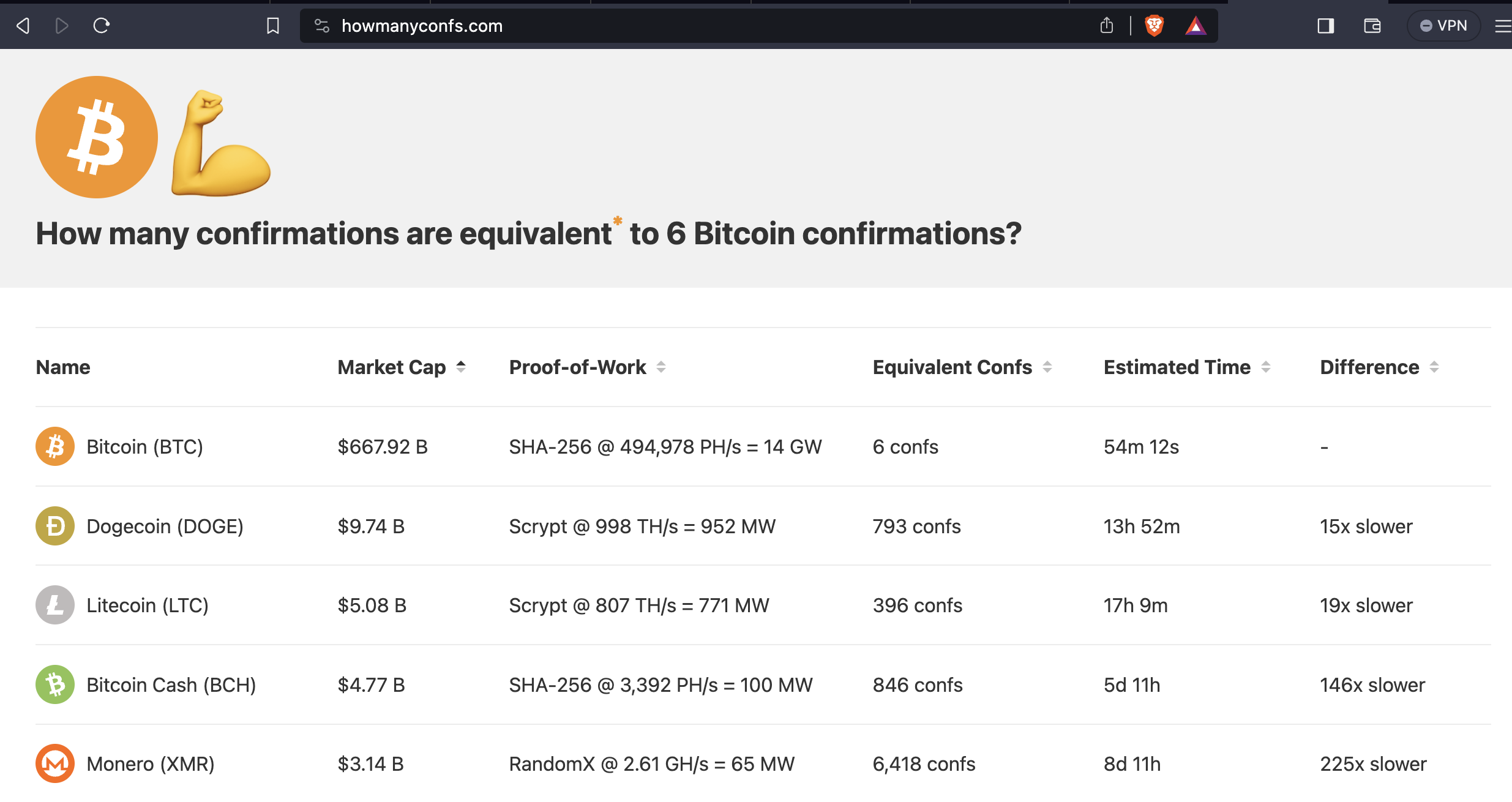Show the browser sidebar panel
Screen dimensions: 1512x802
[1325, 26]
